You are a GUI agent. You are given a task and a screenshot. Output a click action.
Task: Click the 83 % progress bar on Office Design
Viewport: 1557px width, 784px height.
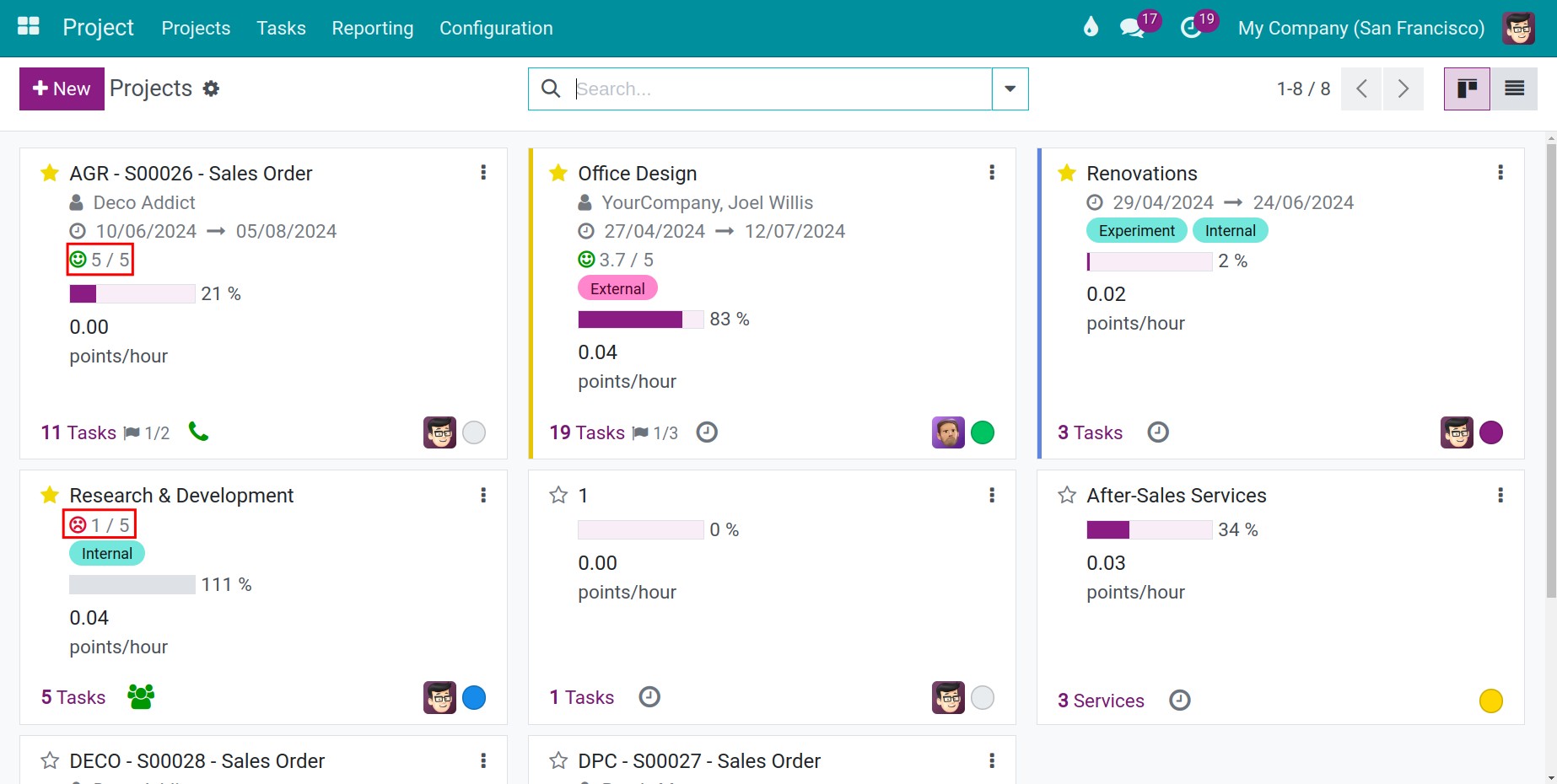[x=640, y=320]
